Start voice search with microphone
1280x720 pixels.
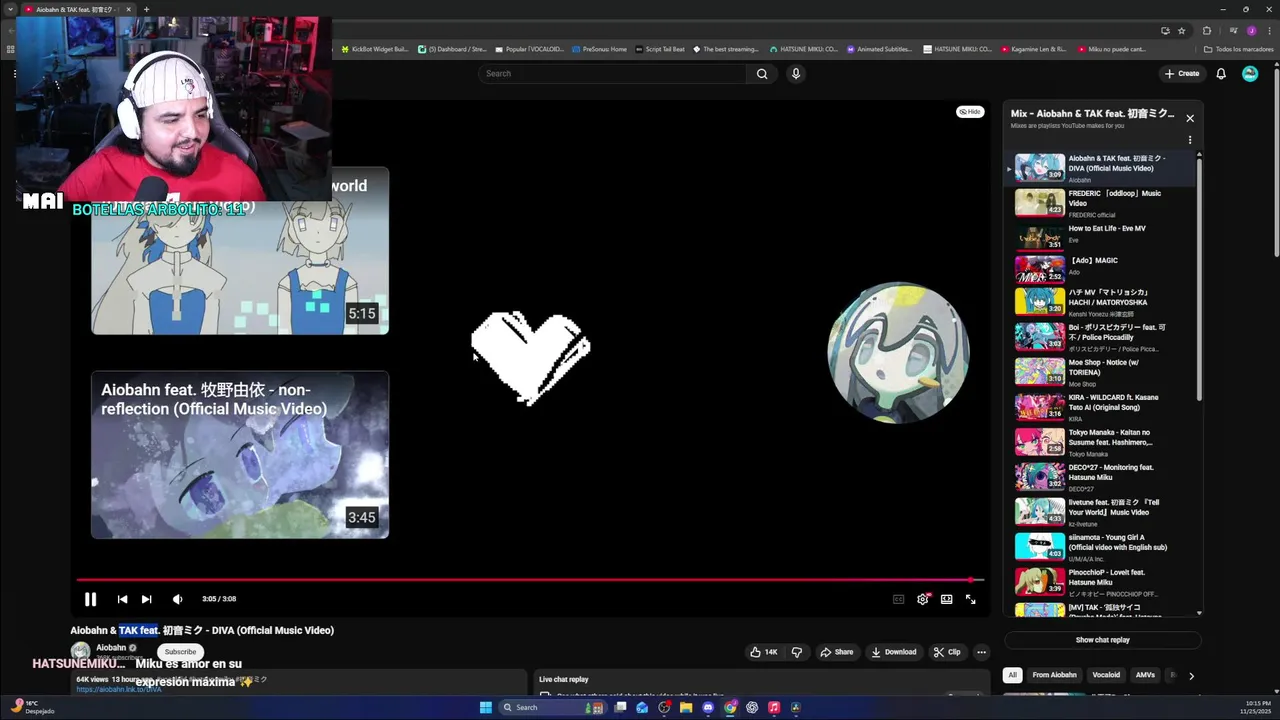tap(796, 73)
